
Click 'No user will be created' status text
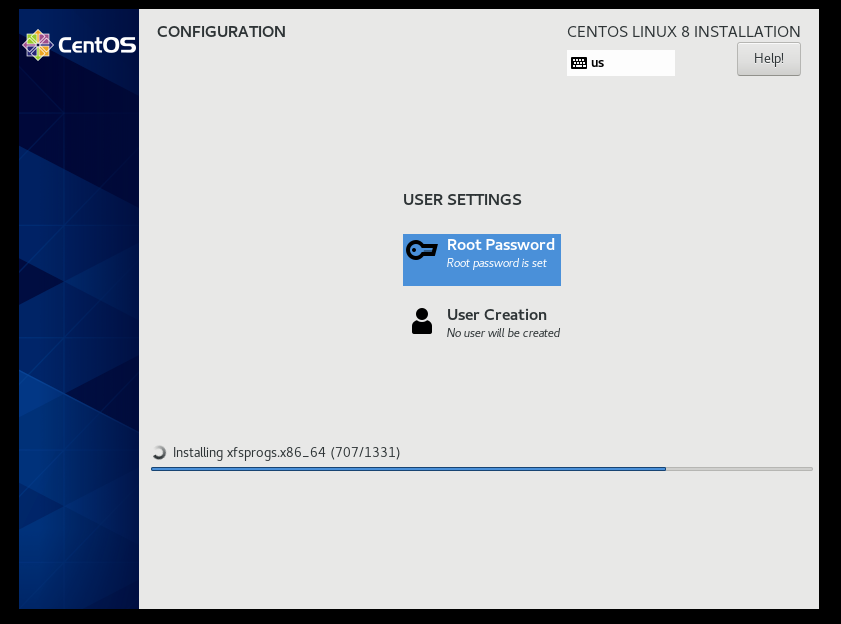[x=503, y=333]
